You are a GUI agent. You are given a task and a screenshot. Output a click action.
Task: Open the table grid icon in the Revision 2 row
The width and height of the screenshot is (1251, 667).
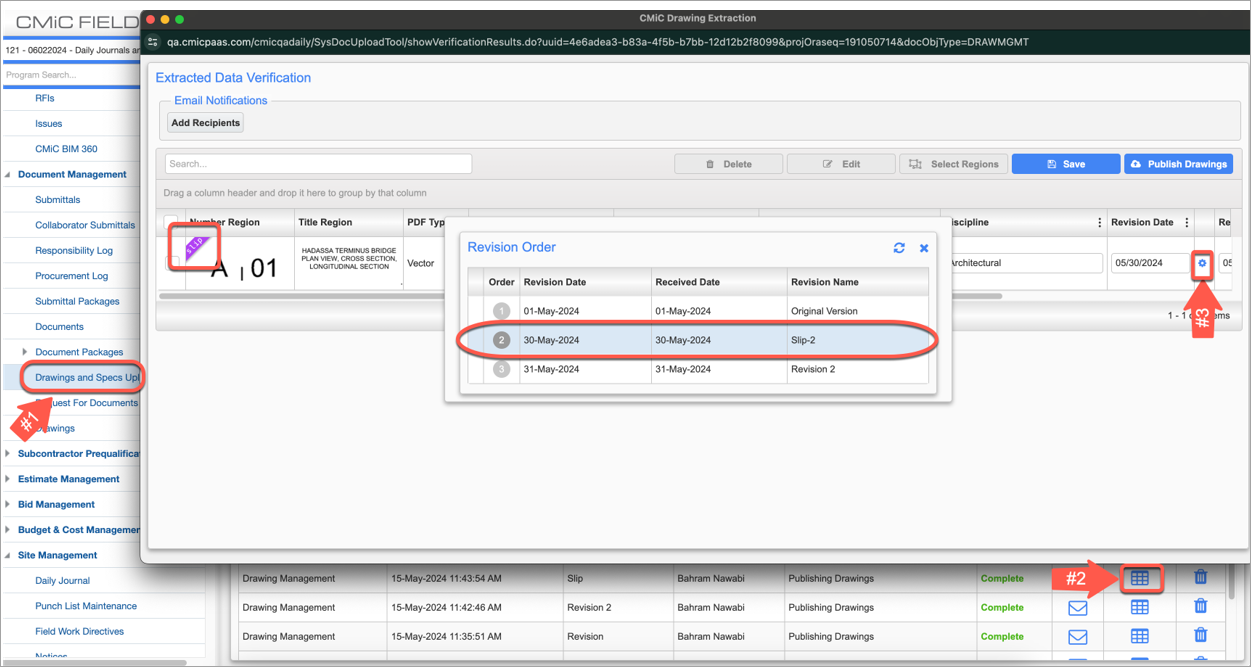(1139, 607)
